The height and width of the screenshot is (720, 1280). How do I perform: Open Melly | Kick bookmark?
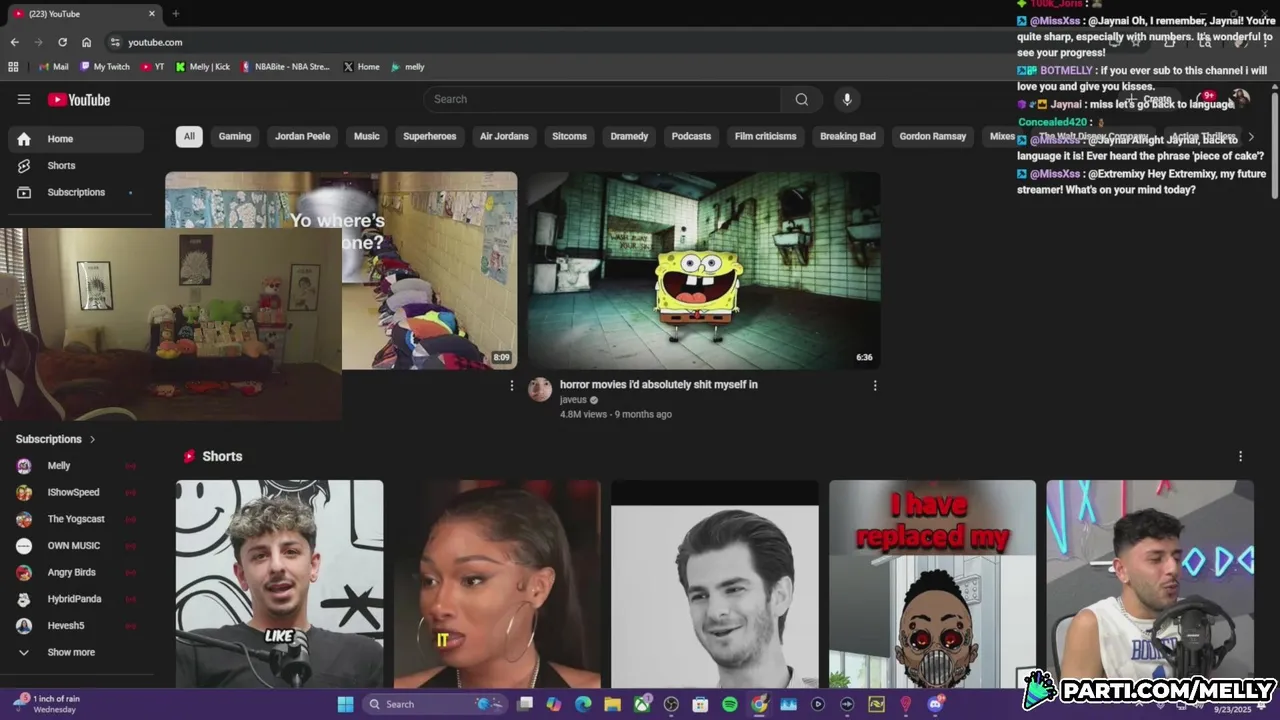pos(202,67)
